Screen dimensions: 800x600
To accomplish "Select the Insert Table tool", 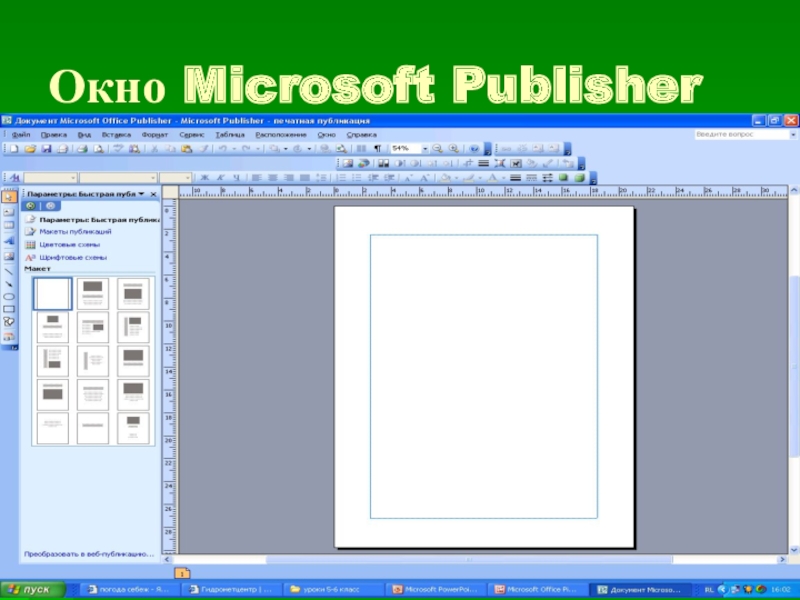I will 9,226.
